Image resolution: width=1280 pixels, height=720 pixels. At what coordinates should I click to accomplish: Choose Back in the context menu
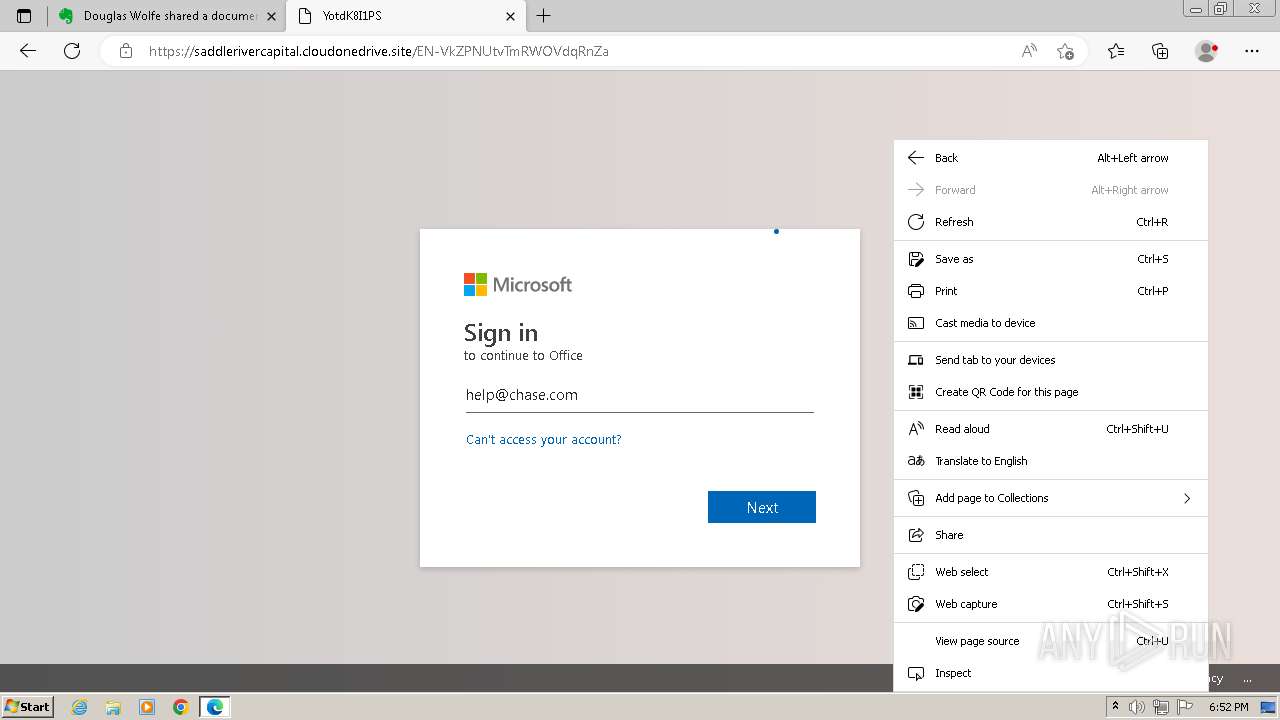pyautogui.click(x=1051, y=158)
